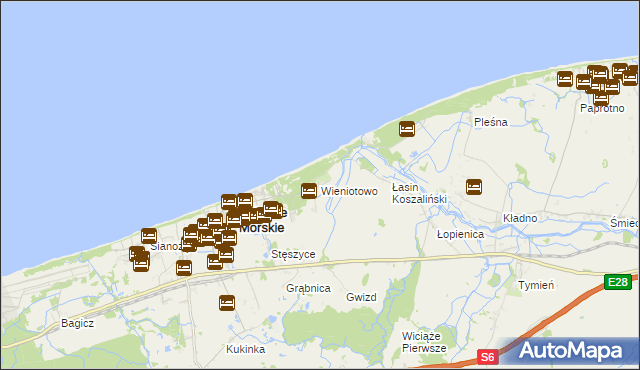This screenshot has width=640, height=370.
Task: Click the Kładno place label
Action: point(520,218)
